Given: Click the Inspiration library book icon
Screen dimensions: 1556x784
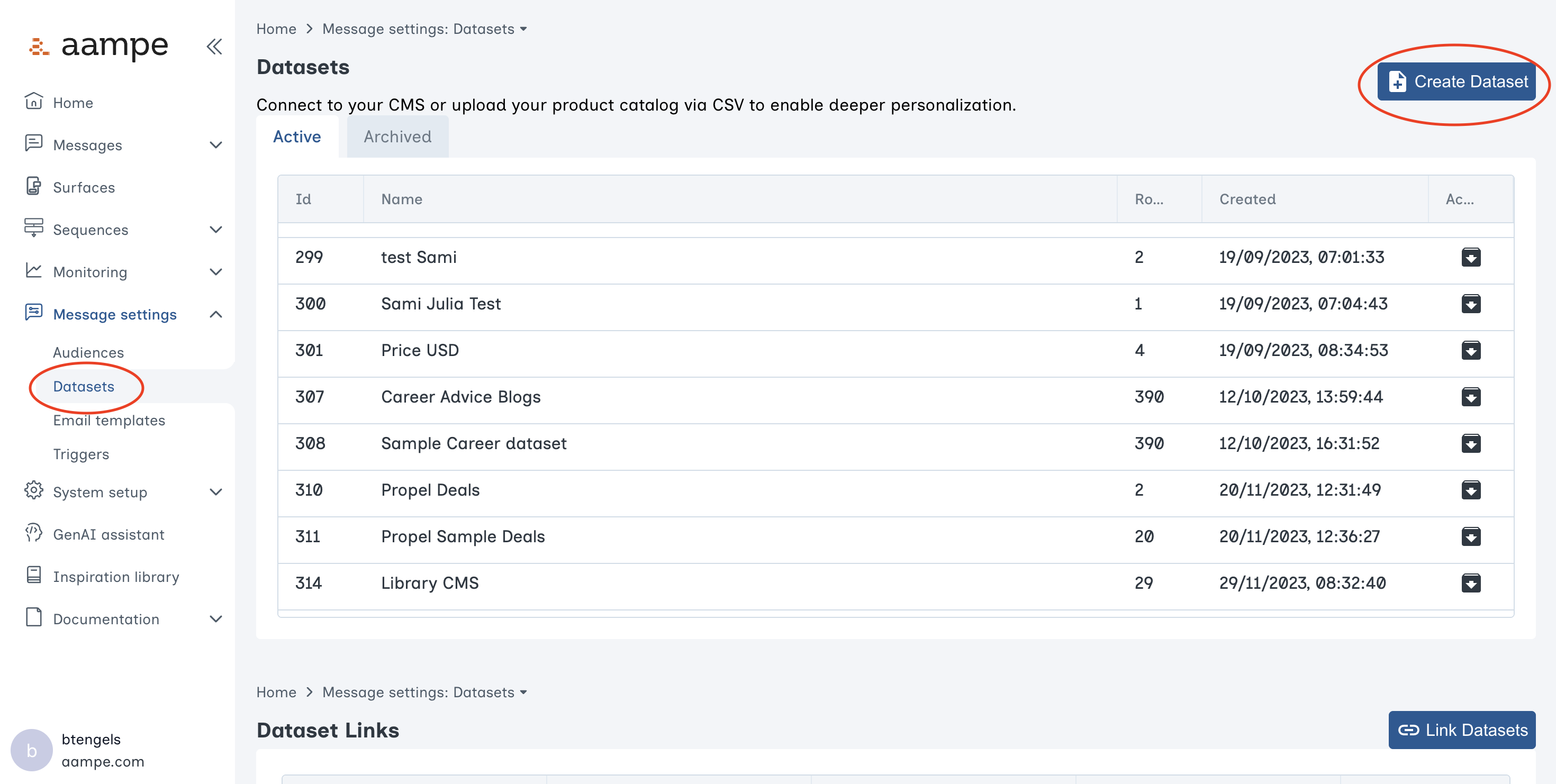Looking at the screenshot, I should coord(34,575).
